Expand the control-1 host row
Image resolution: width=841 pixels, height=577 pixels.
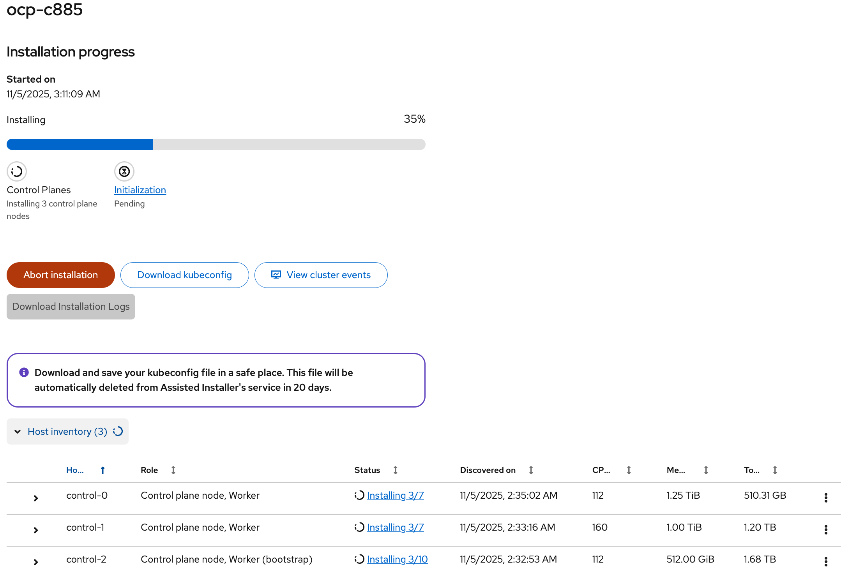tap(36, 529)
